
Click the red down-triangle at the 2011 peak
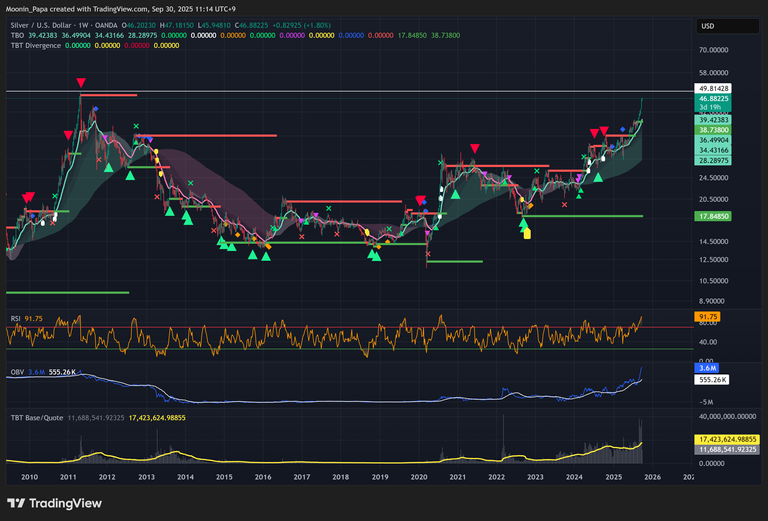point(81,83)
